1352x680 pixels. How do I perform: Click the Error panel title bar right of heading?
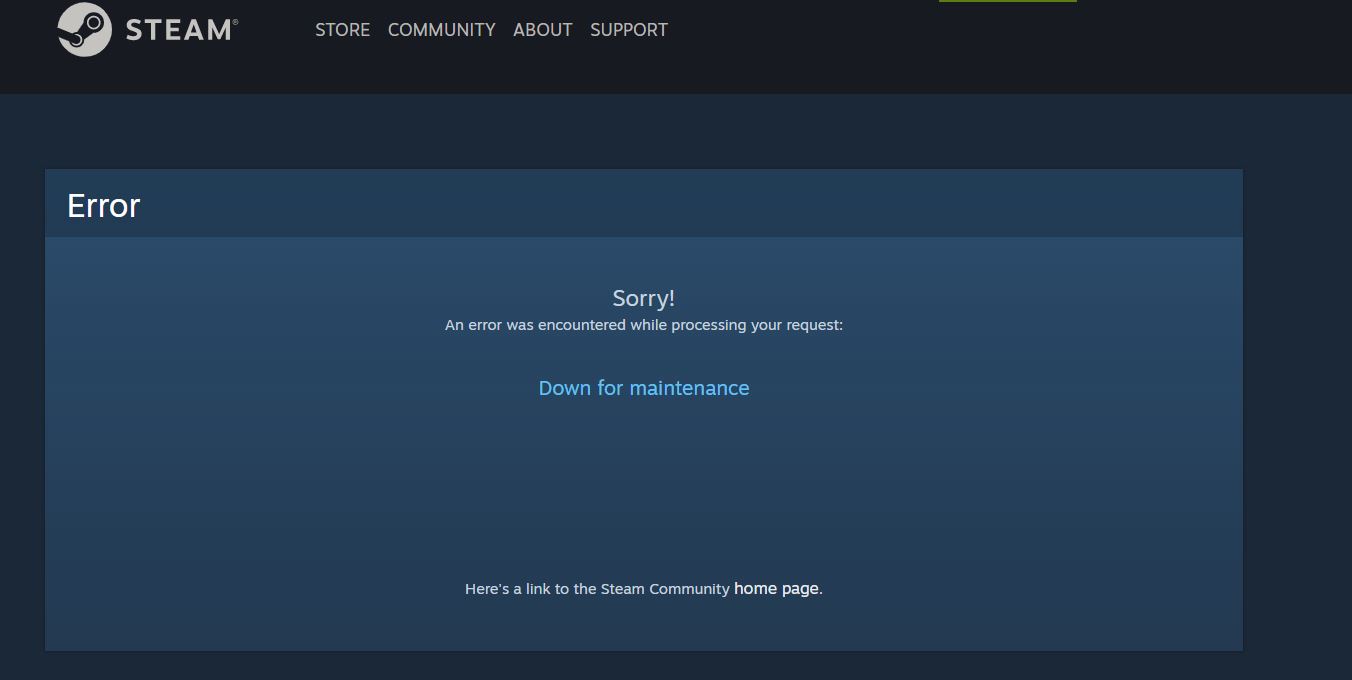(700, 204)
